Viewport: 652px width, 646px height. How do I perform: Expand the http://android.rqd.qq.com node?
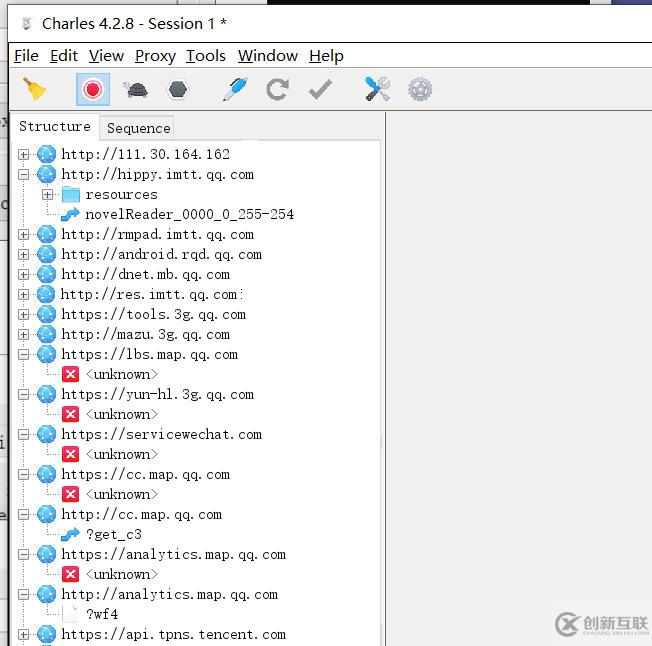click(x=24, y=254)
